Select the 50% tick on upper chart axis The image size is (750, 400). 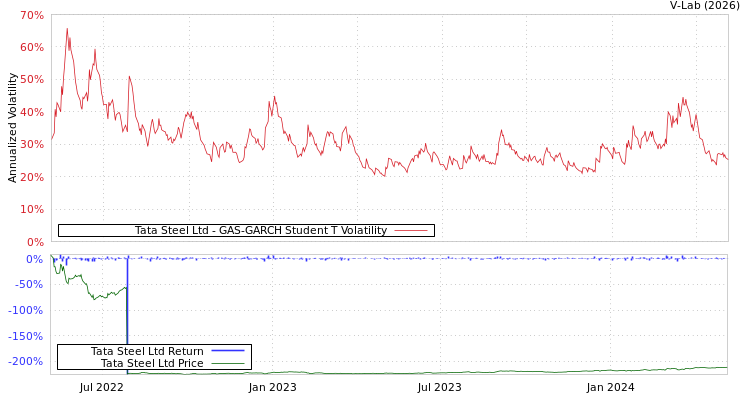(31, 80)
